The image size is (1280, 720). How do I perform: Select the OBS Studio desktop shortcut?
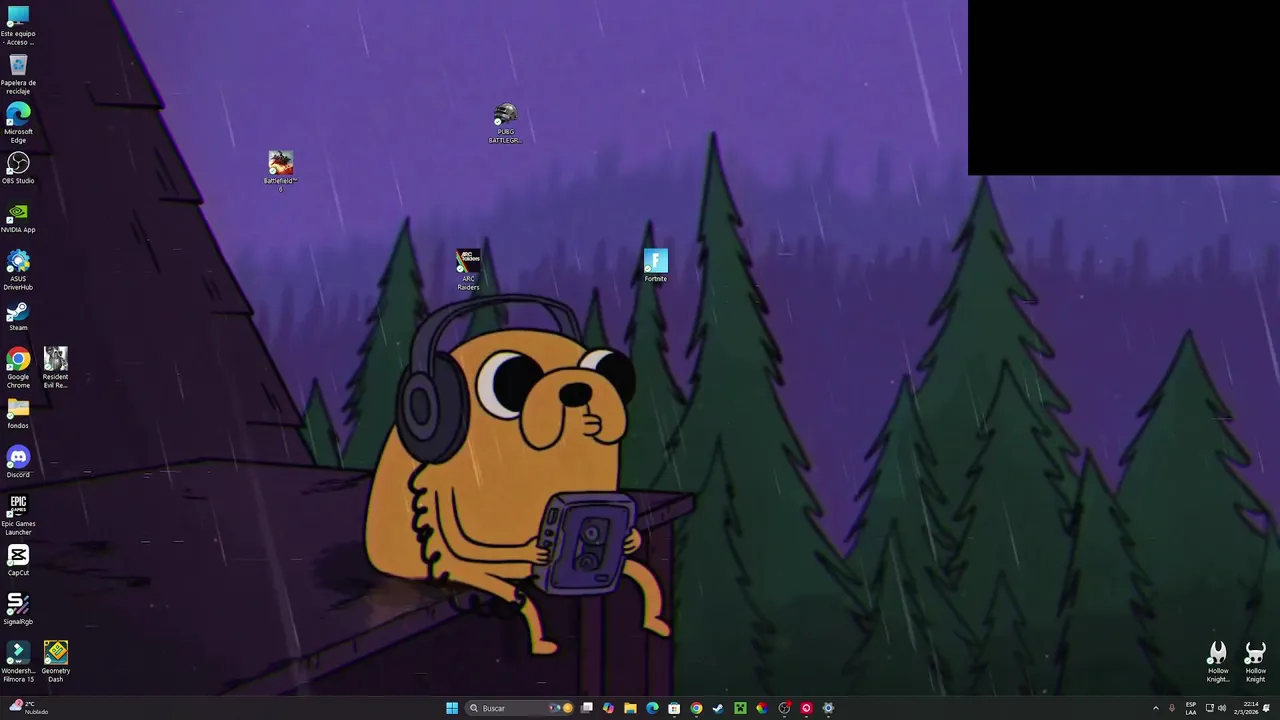(18, 168)
